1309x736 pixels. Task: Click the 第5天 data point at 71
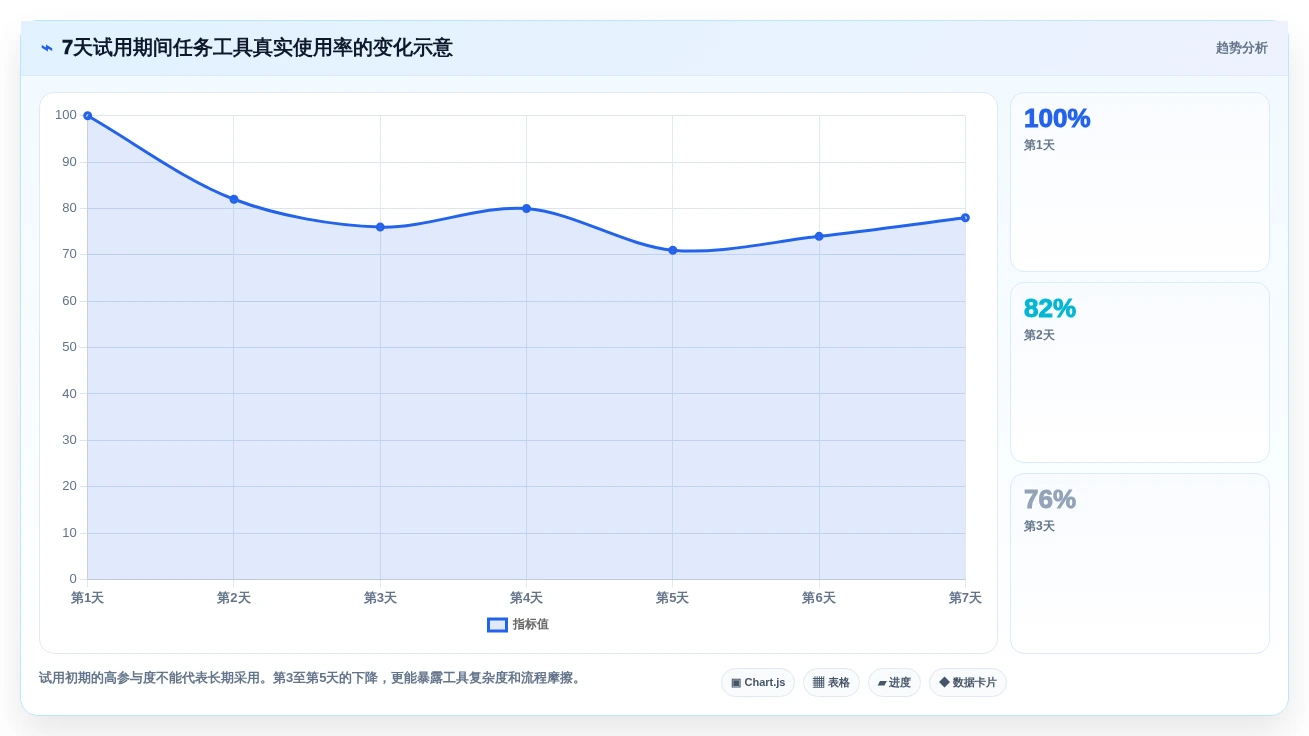pyautogui.click(x=673, y=250)
